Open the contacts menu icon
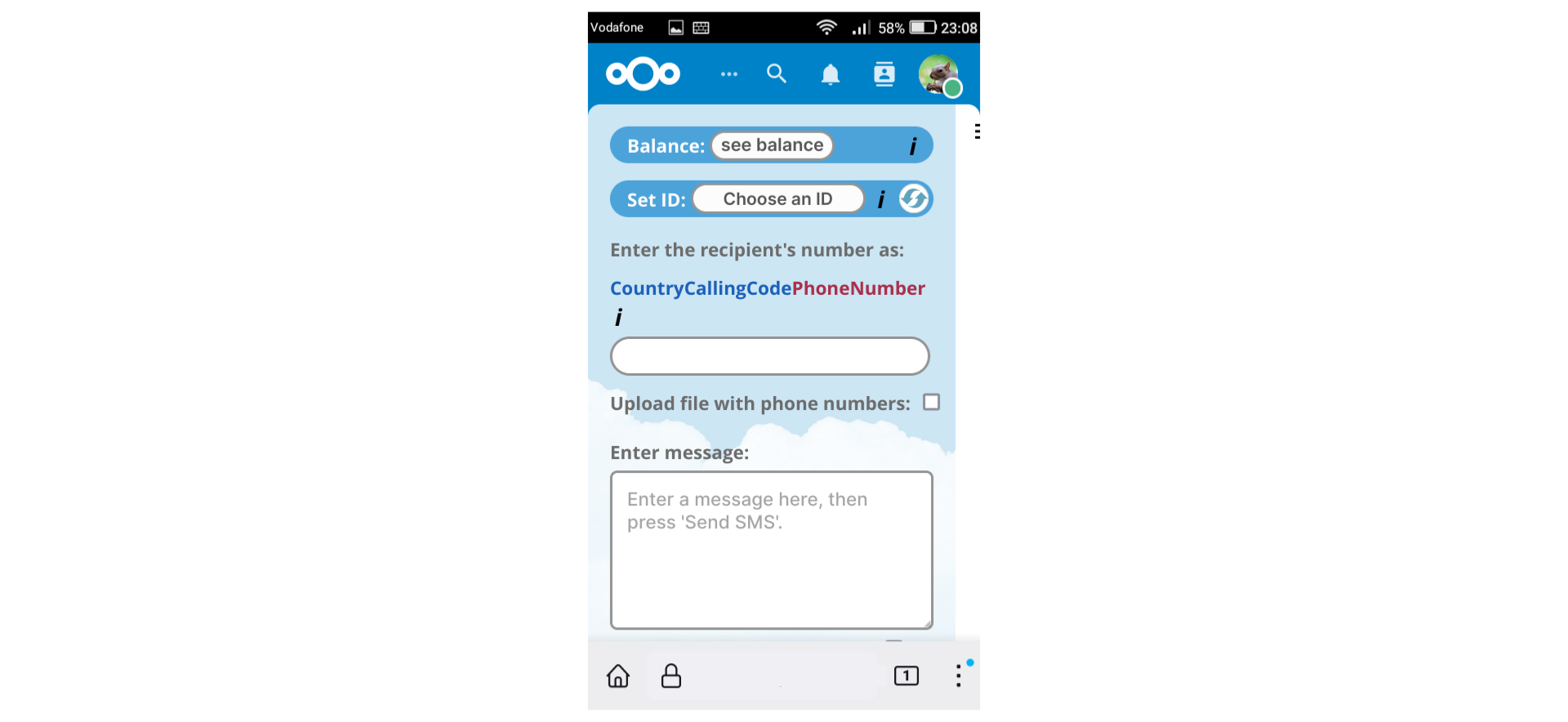The height and width of the screenshot is (722, 1568). pos(884,74)
